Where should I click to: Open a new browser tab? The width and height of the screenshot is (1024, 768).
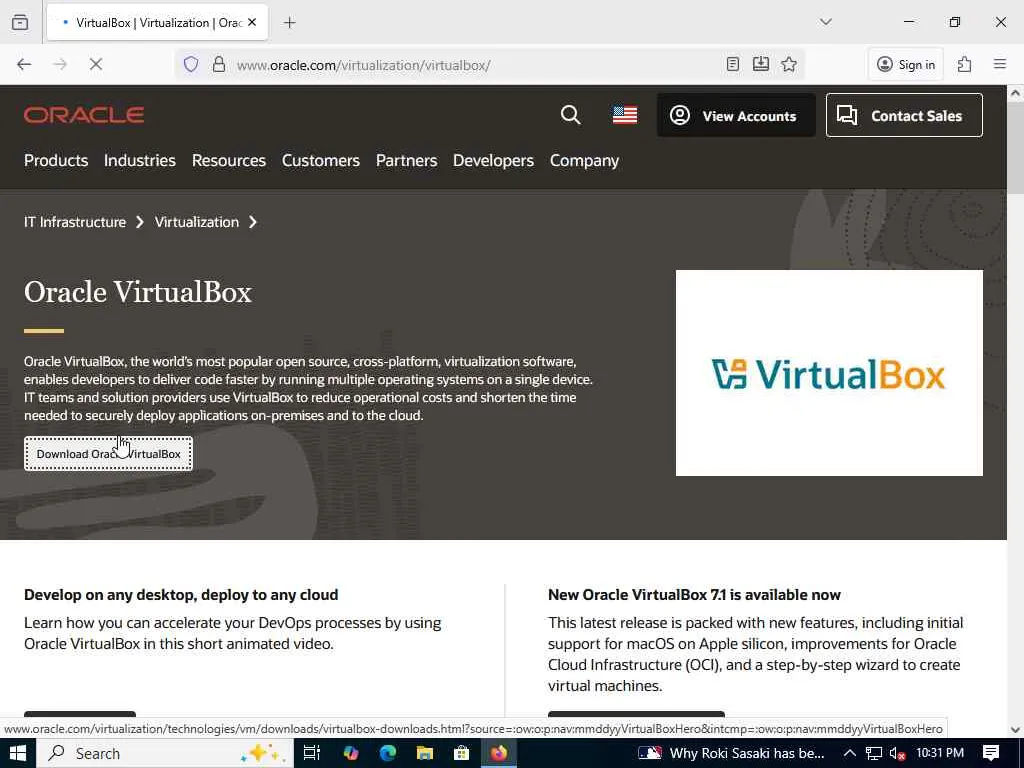coord(289,23)
